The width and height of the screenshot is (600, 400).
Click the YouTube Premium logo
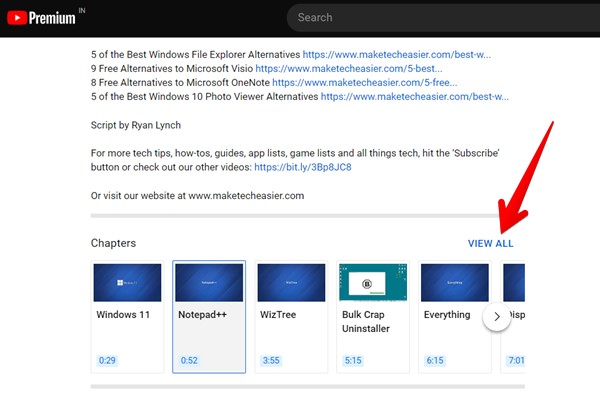[41, 18]
